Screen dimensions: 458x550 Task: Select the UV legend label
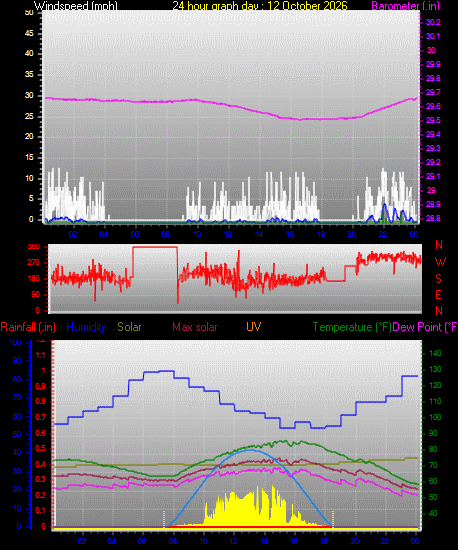point(253,327)
